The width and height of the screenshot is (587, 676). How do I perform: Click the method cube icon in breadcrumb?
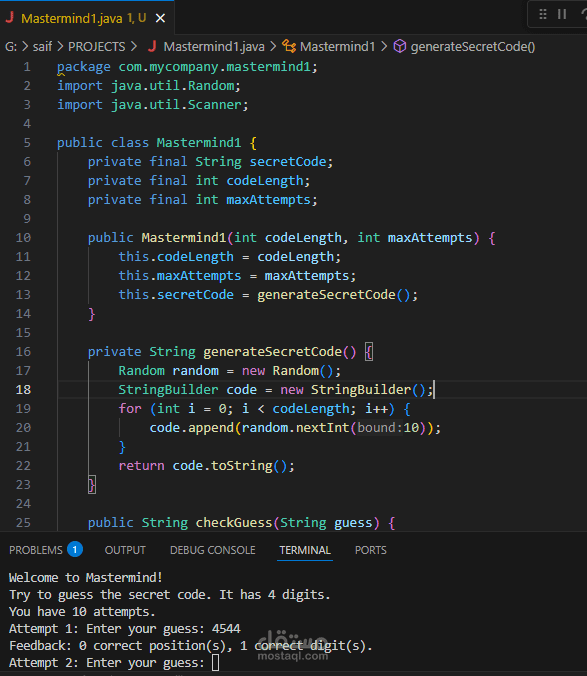pyautogui.click(x=400, y=47)
